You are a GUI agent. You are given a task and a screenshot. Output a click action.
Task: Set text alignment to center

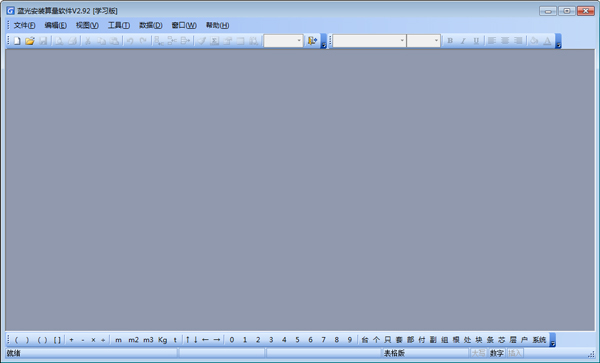(505, 41)
